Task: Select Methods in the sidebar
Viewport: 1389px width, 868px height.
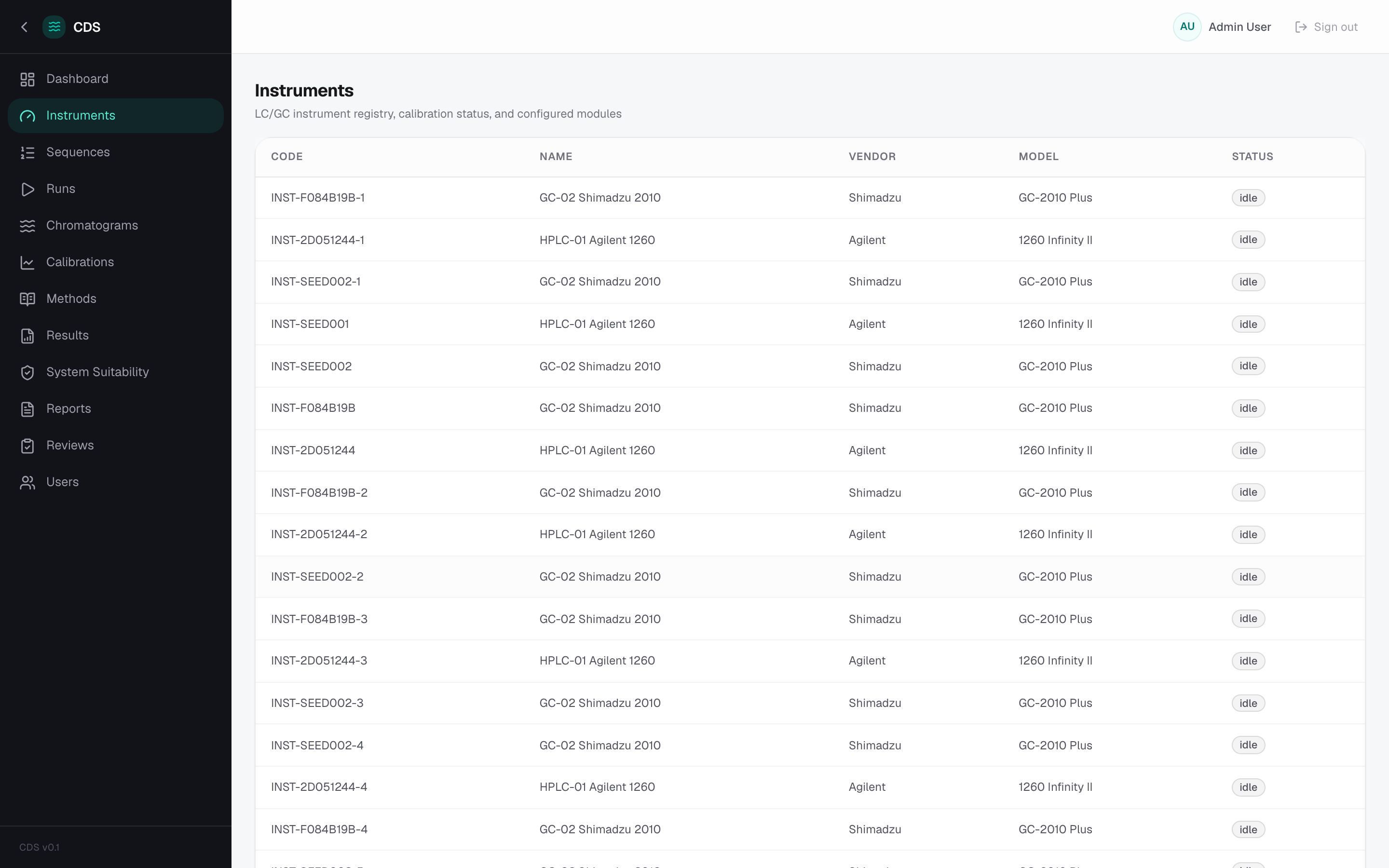Action: pyautogui.click(x=115, y=299)
